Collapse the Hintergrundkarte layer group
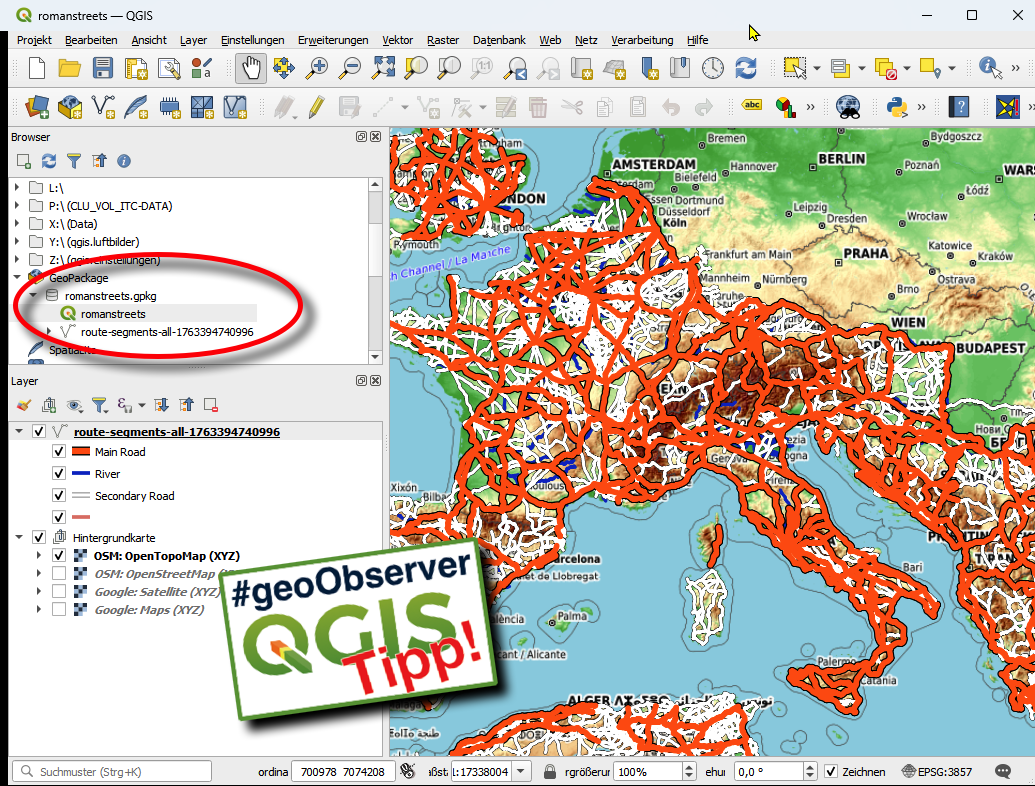This screenshot has width=1035, height=786. (19, 538)
